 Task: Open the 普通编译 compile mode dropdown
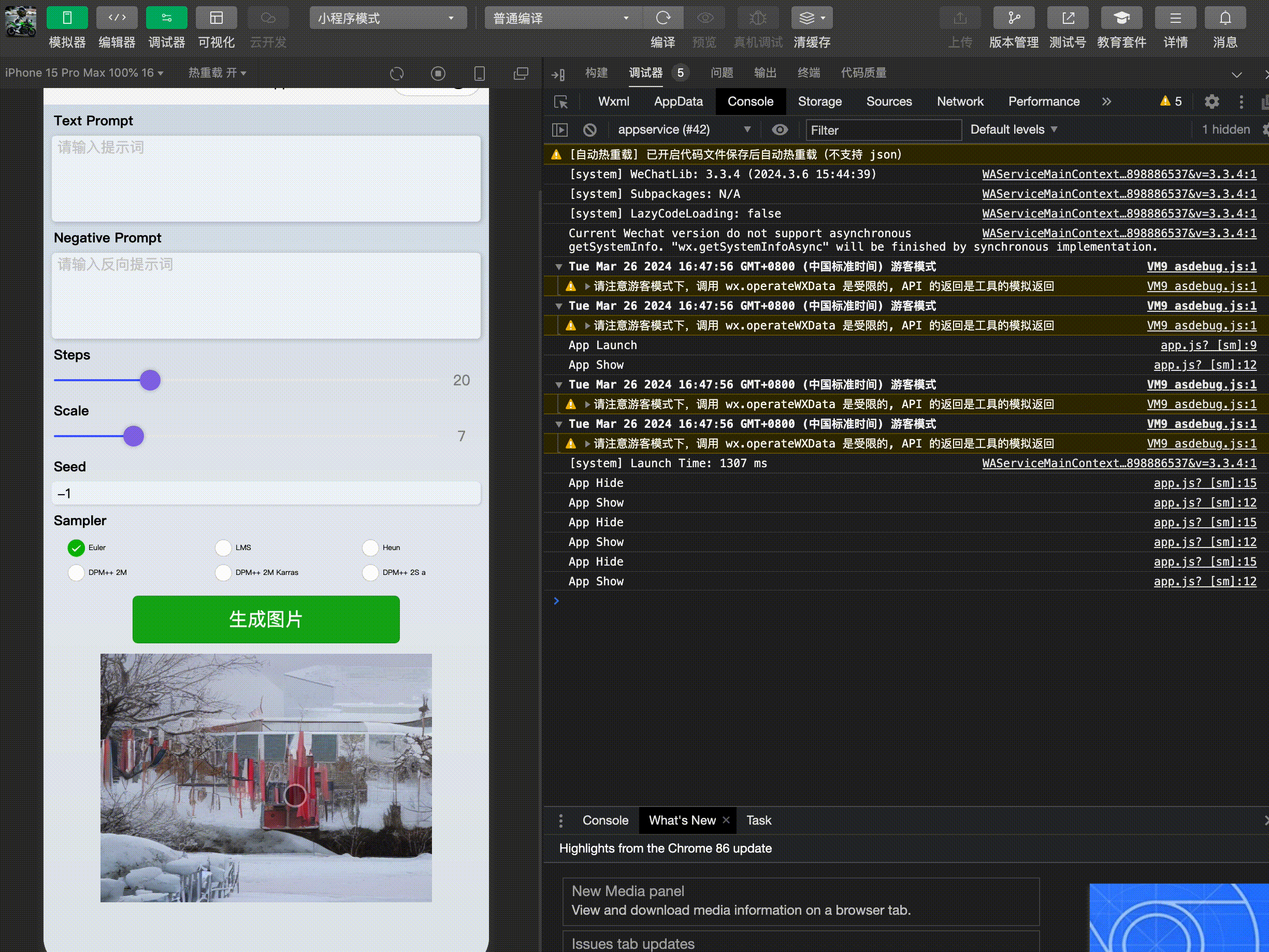(564, 18)
